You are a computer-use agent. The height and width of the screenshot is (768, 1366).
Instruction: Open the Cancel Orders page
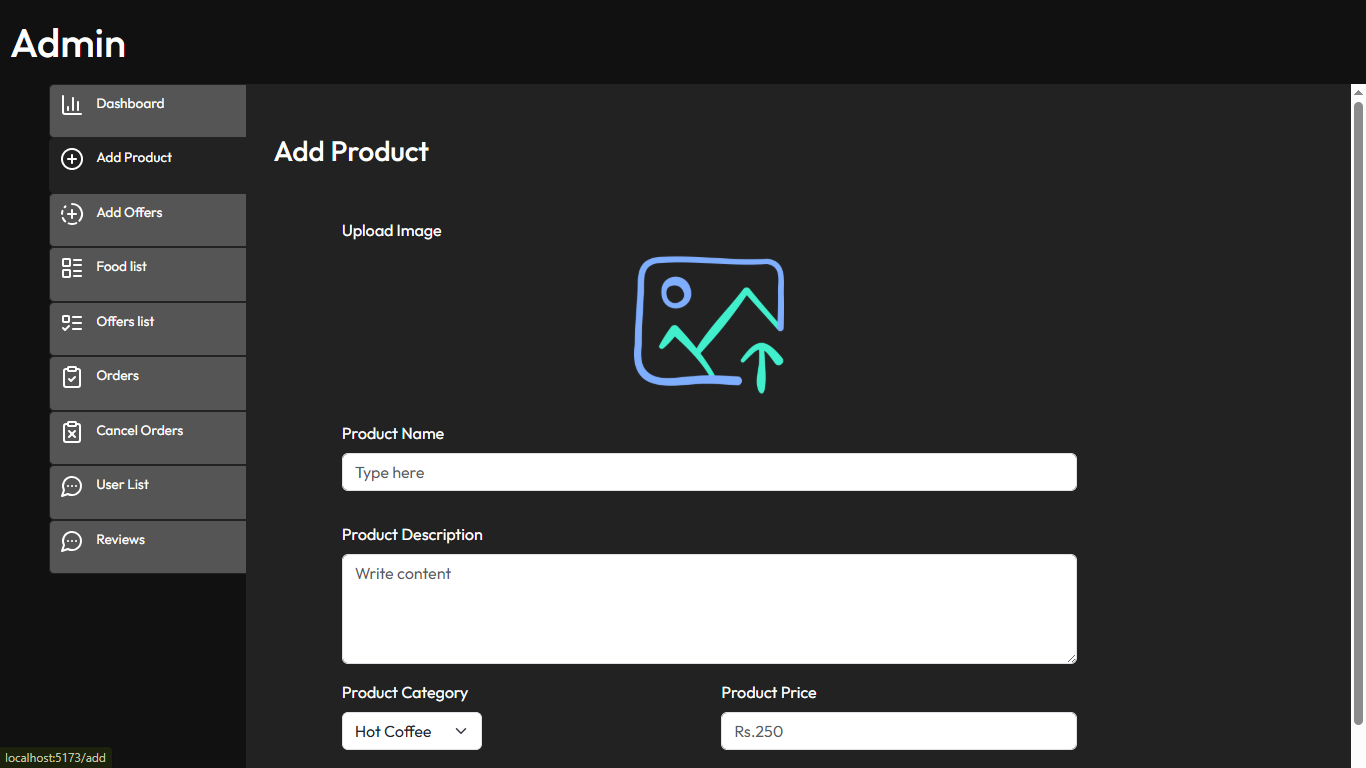[x=148, y=438]
